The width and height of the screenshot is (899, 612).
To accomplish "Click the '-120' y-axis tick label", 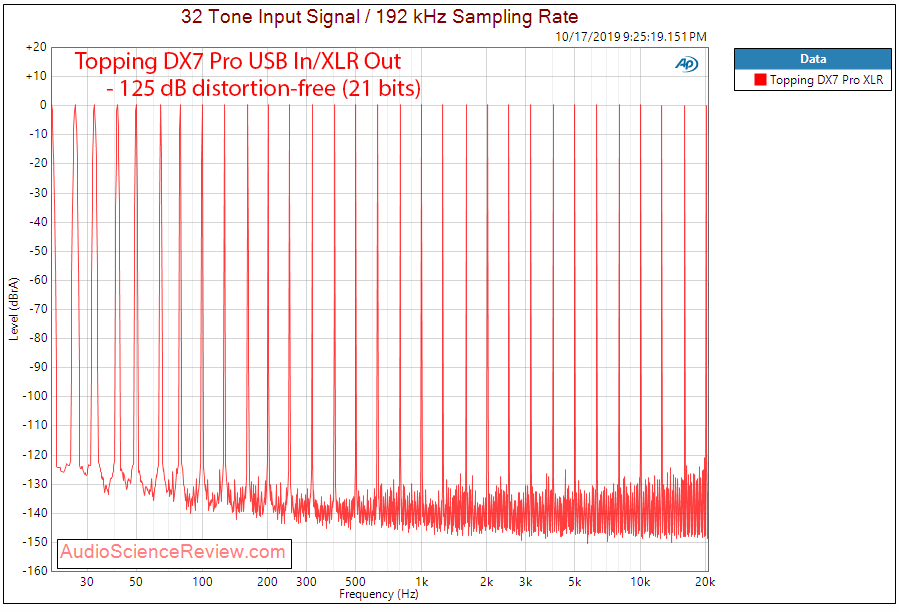I will (34, 455).
